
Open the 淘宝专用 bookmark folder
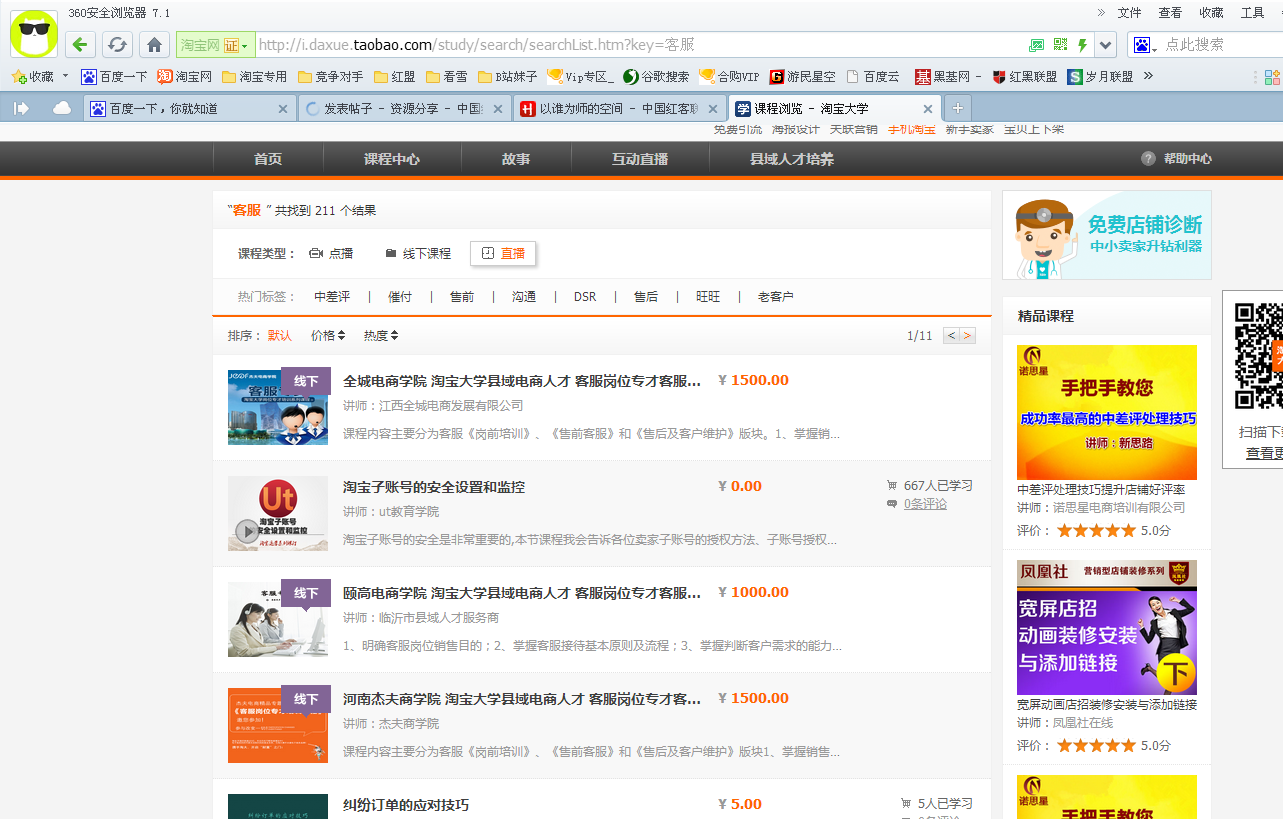(x=254, y=76)
